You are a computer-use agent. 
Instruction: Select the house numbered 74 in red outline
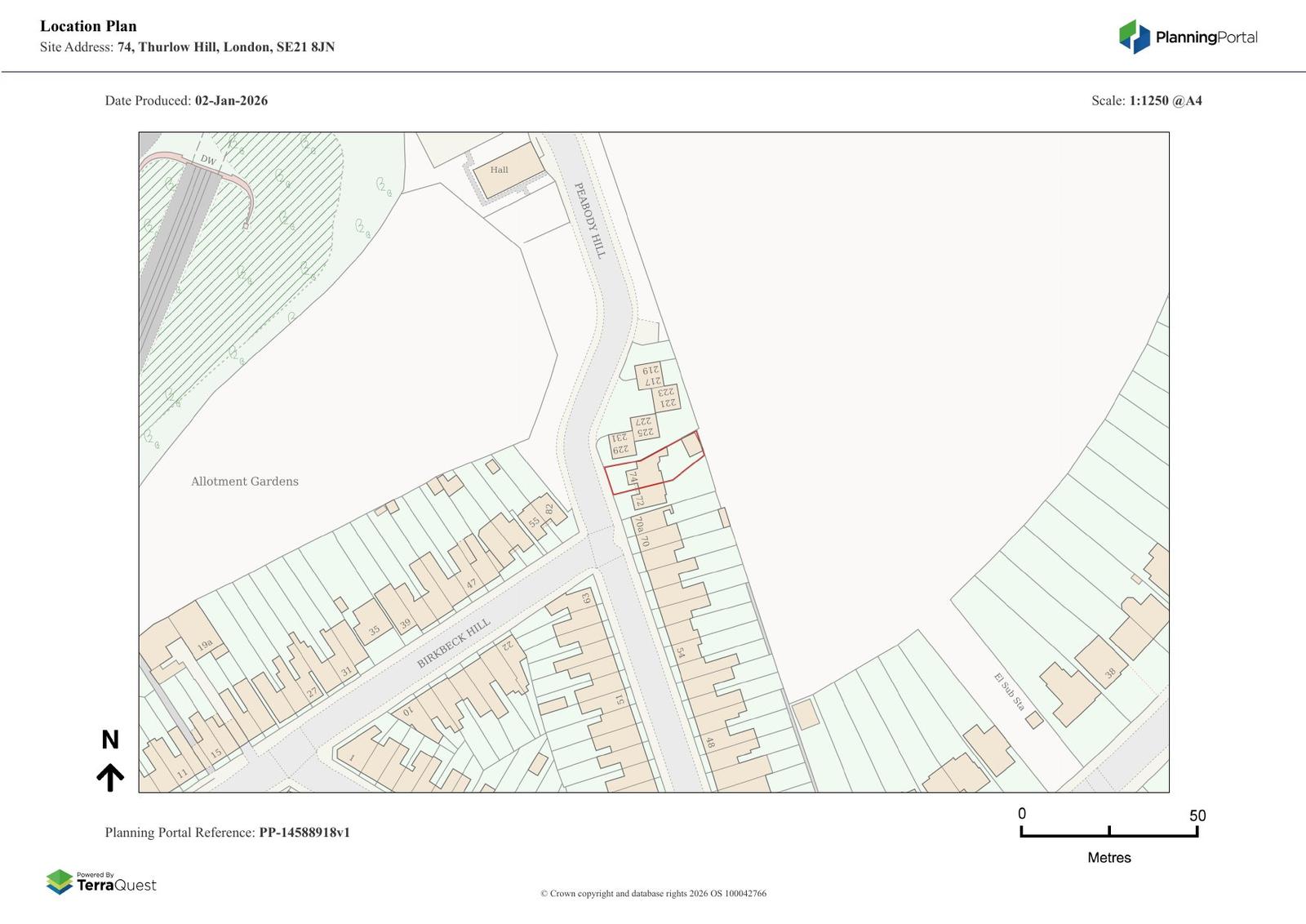point(634,476)
